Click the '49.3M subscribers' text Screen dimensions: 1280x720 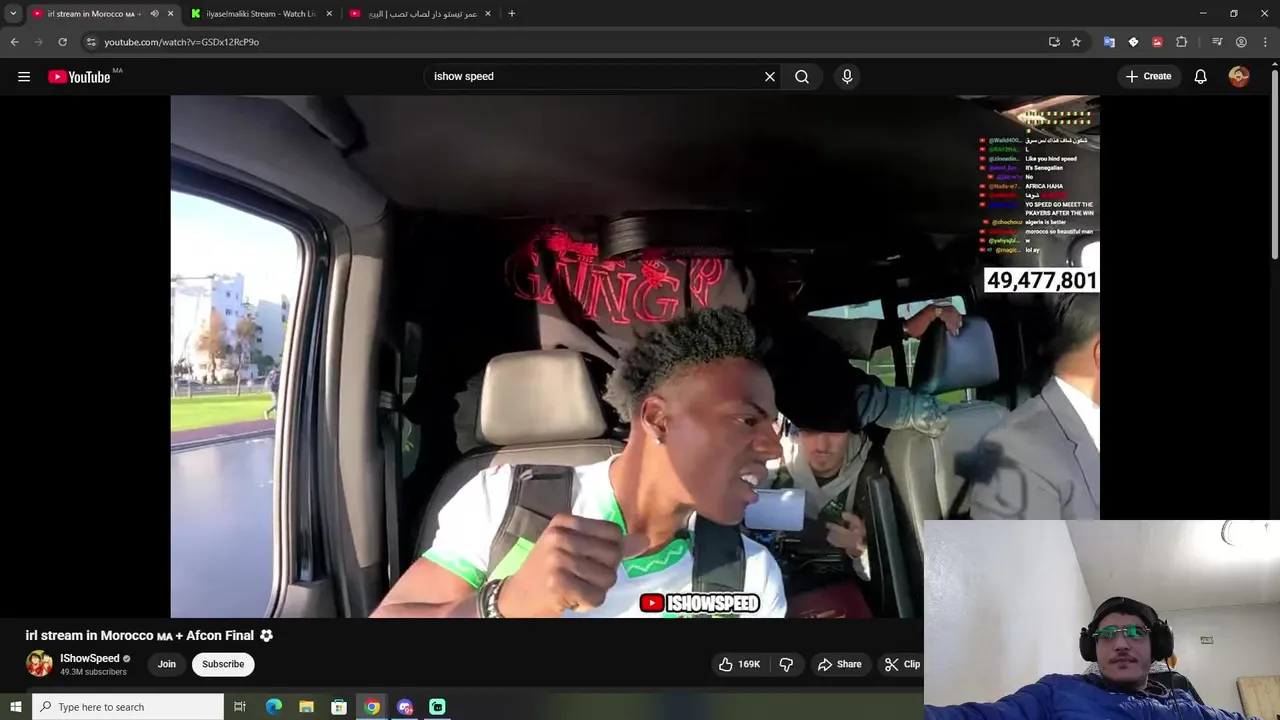[x=93, y=672]
